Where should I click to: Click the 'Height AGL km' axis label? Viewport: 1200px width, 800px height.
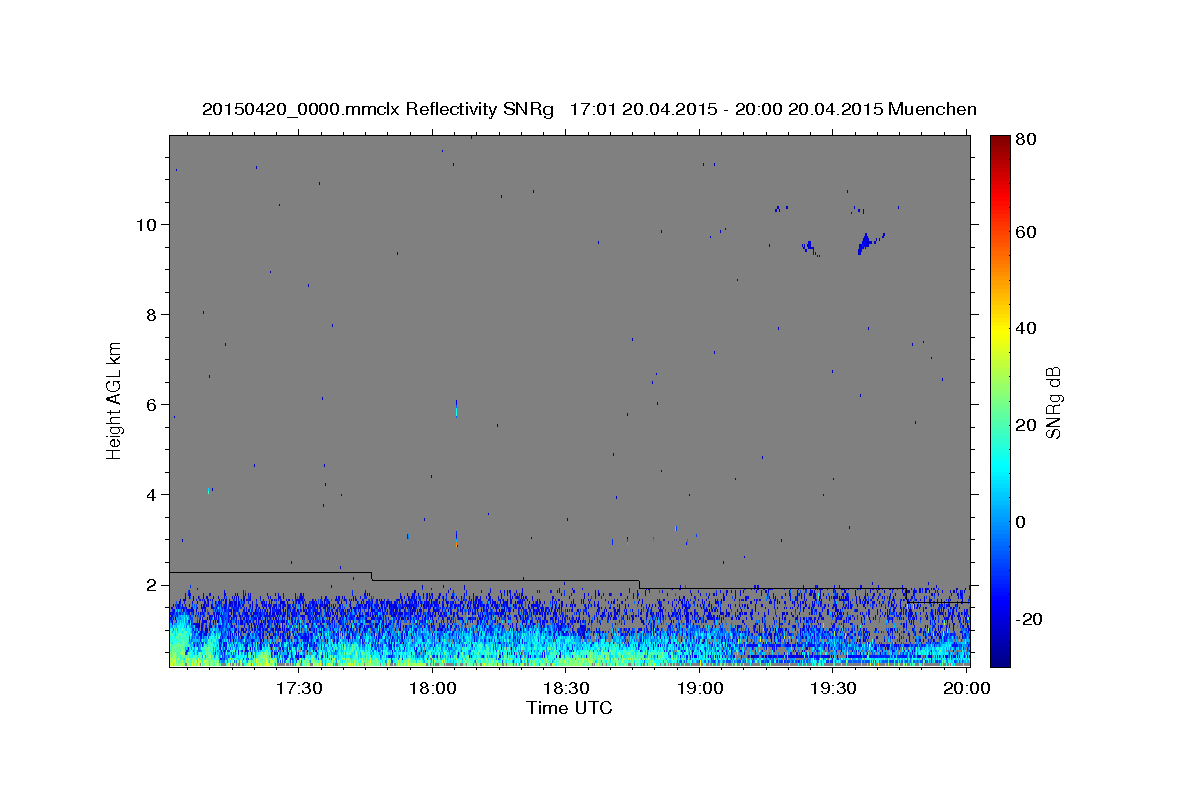(x=115, y=399)
